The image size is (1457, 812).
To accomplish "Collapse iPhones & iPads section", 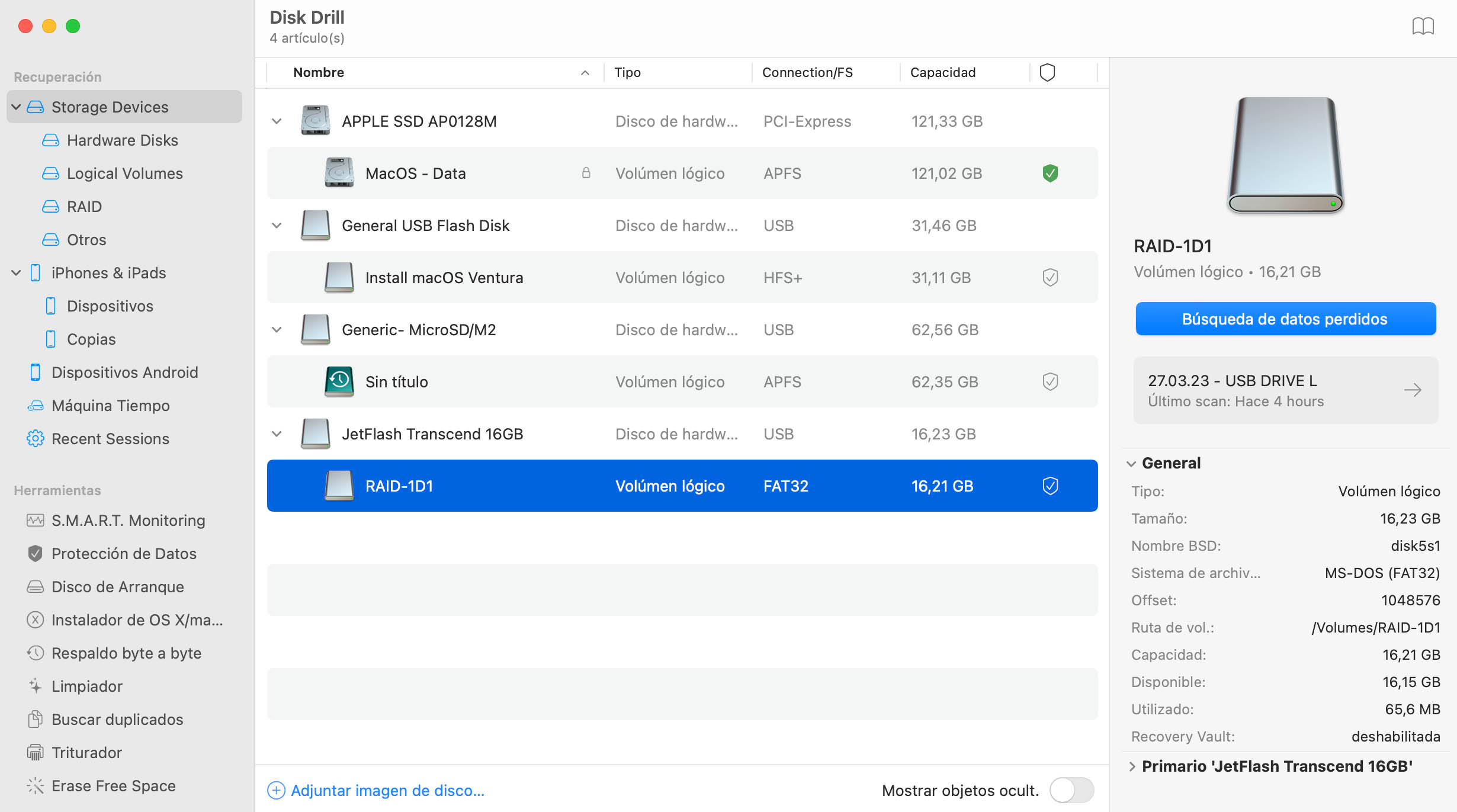I will coord(17,273).
